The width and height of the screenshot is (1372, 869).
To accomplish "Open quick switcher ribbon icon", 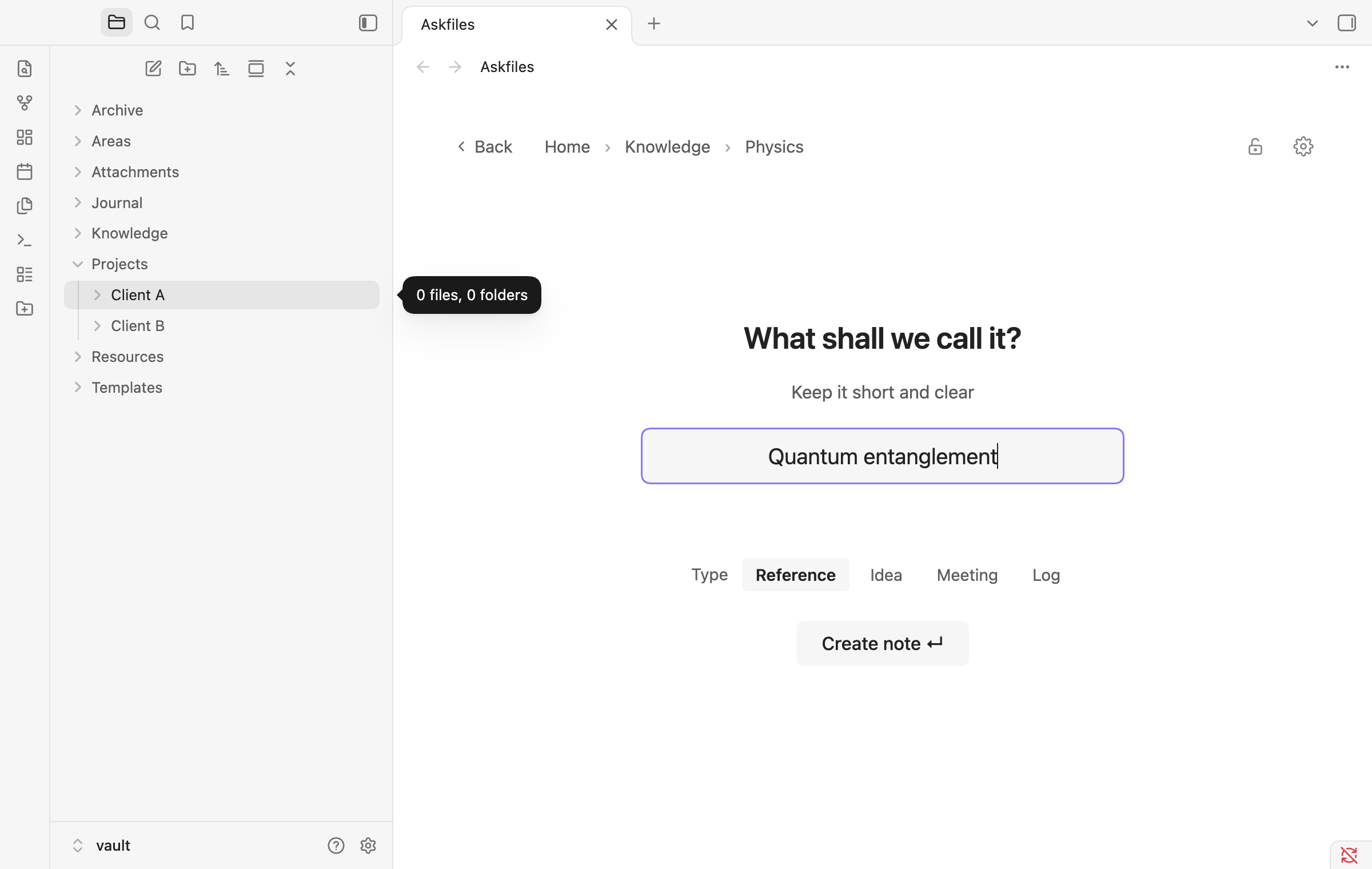I will click(25, 69).
